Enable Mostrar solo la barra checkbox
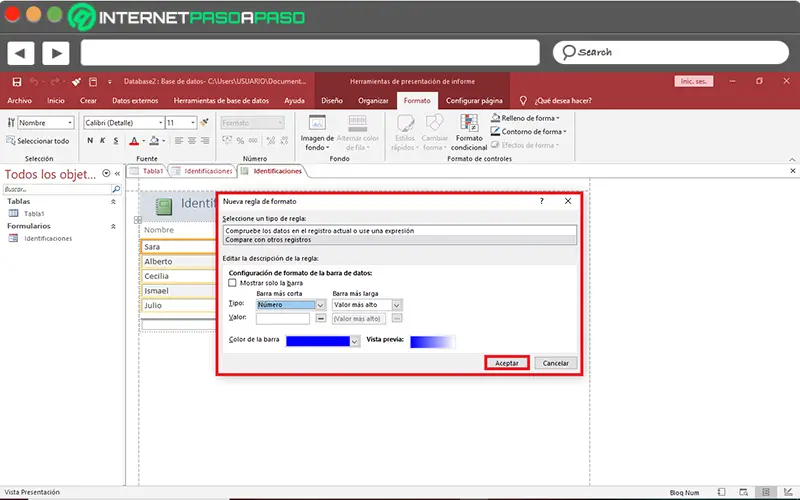The height and width of the screenshot is (500, 800). click(x=233, y=283)
